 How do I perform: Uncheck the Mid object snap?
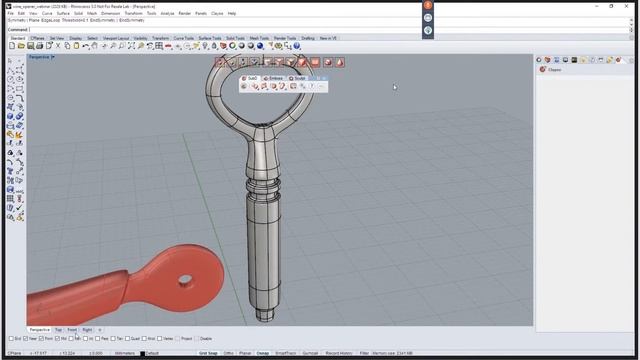tap(57, 338)
